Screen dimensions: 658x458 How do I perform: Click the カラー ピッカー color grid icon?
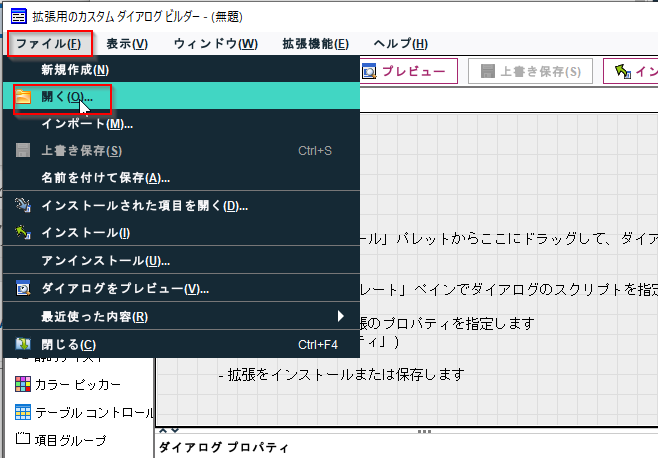click(x=23, y=384)
